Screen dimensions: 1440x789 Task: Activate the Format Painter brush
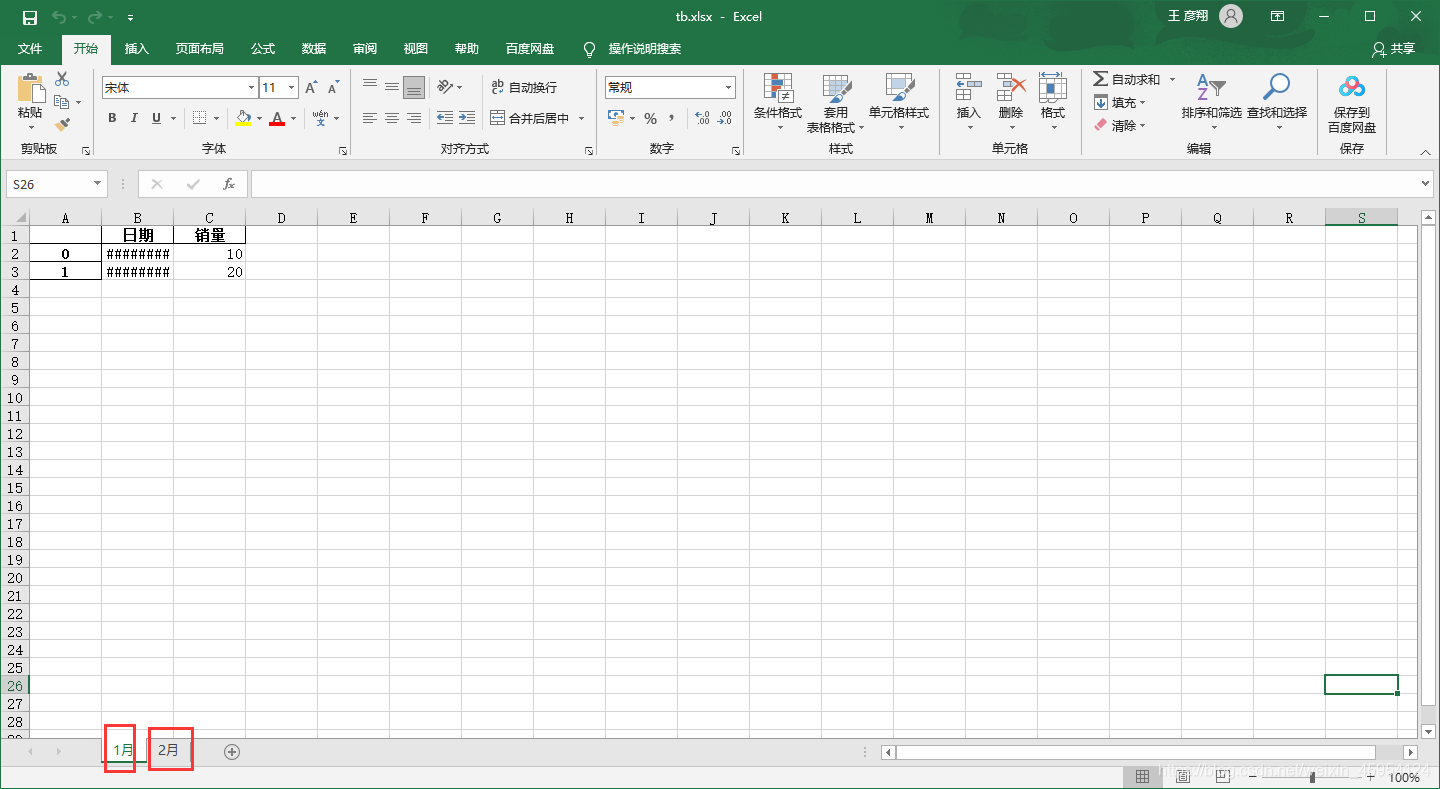click(62, 125)
